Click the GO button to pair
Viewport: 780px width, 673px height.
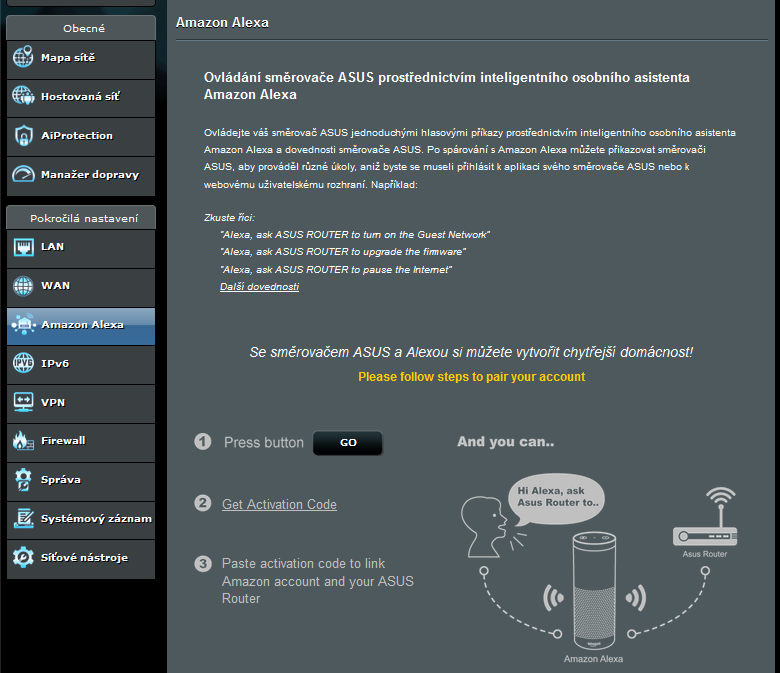[348, 443]
